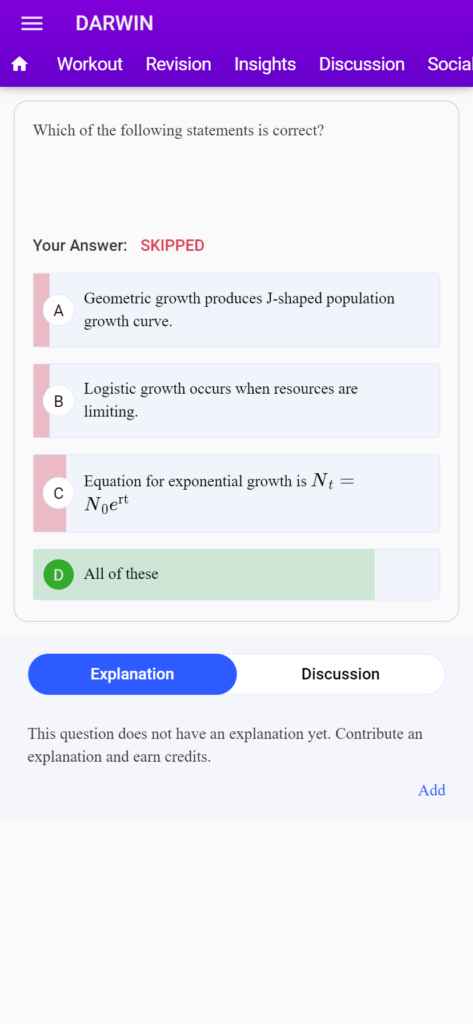473x1024 pixels.
Task: Open the Social tab
Action: [449, 64]
